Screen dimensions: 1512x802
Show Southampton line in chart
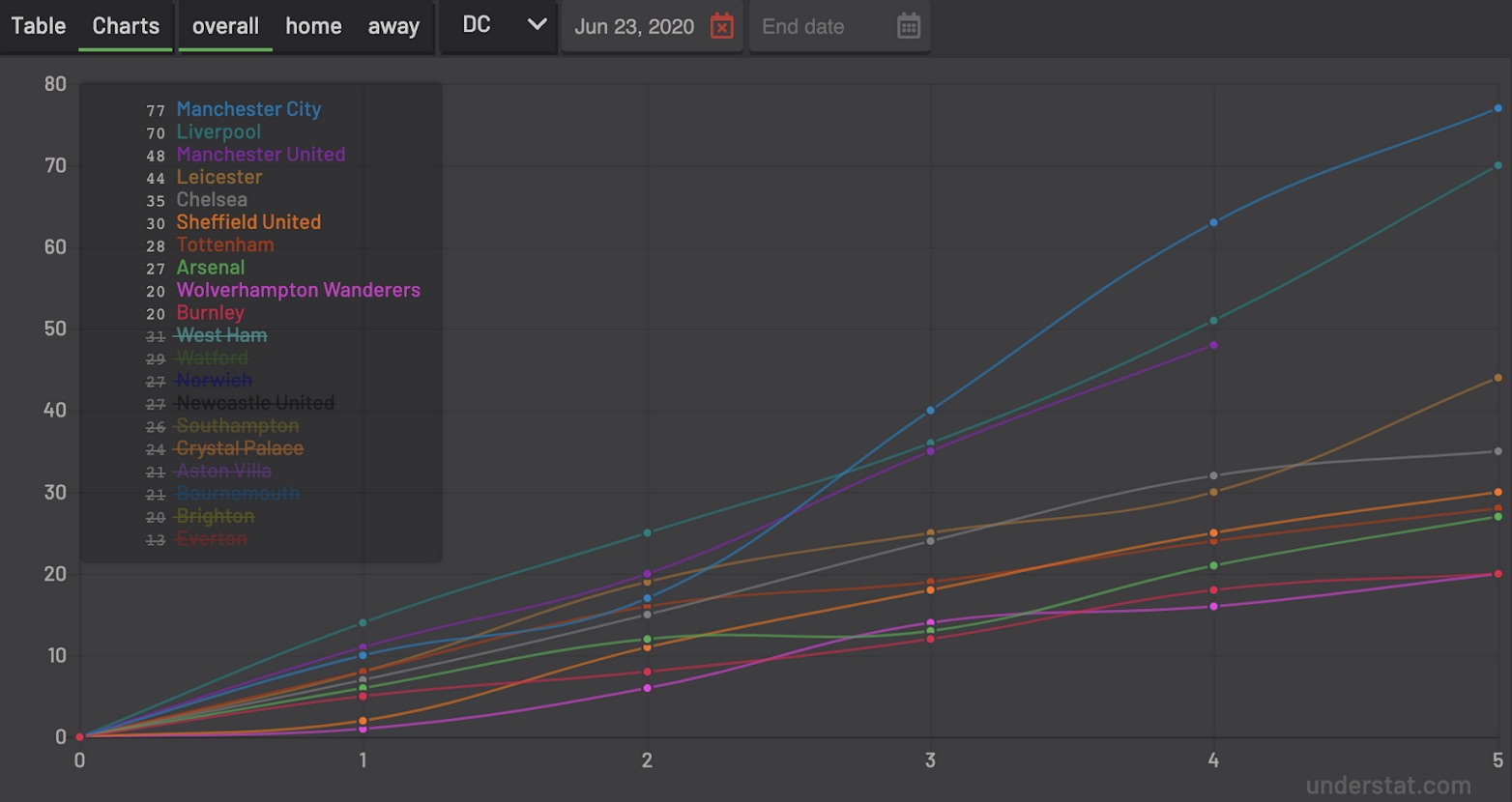[238, 426]
